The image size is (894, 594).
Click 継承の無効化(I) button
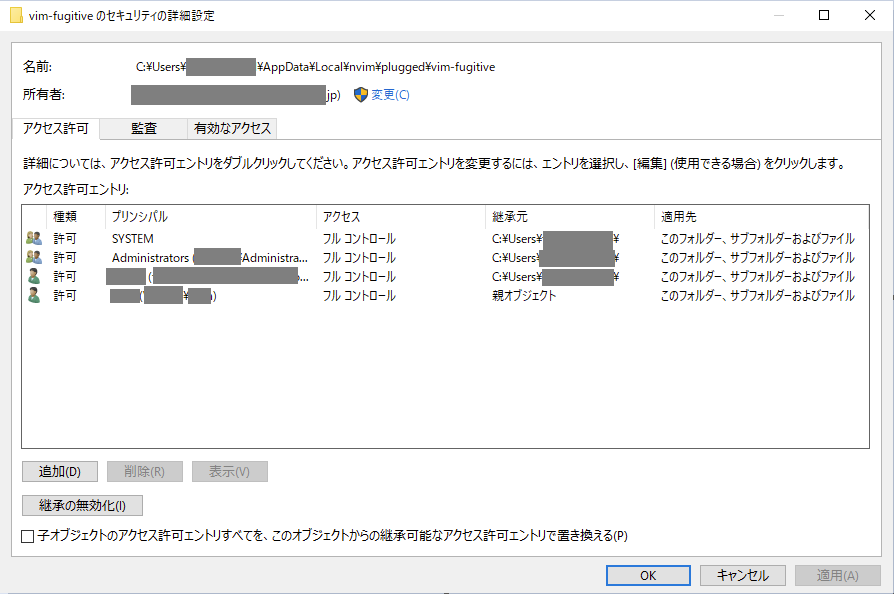[x=82, y=505]
